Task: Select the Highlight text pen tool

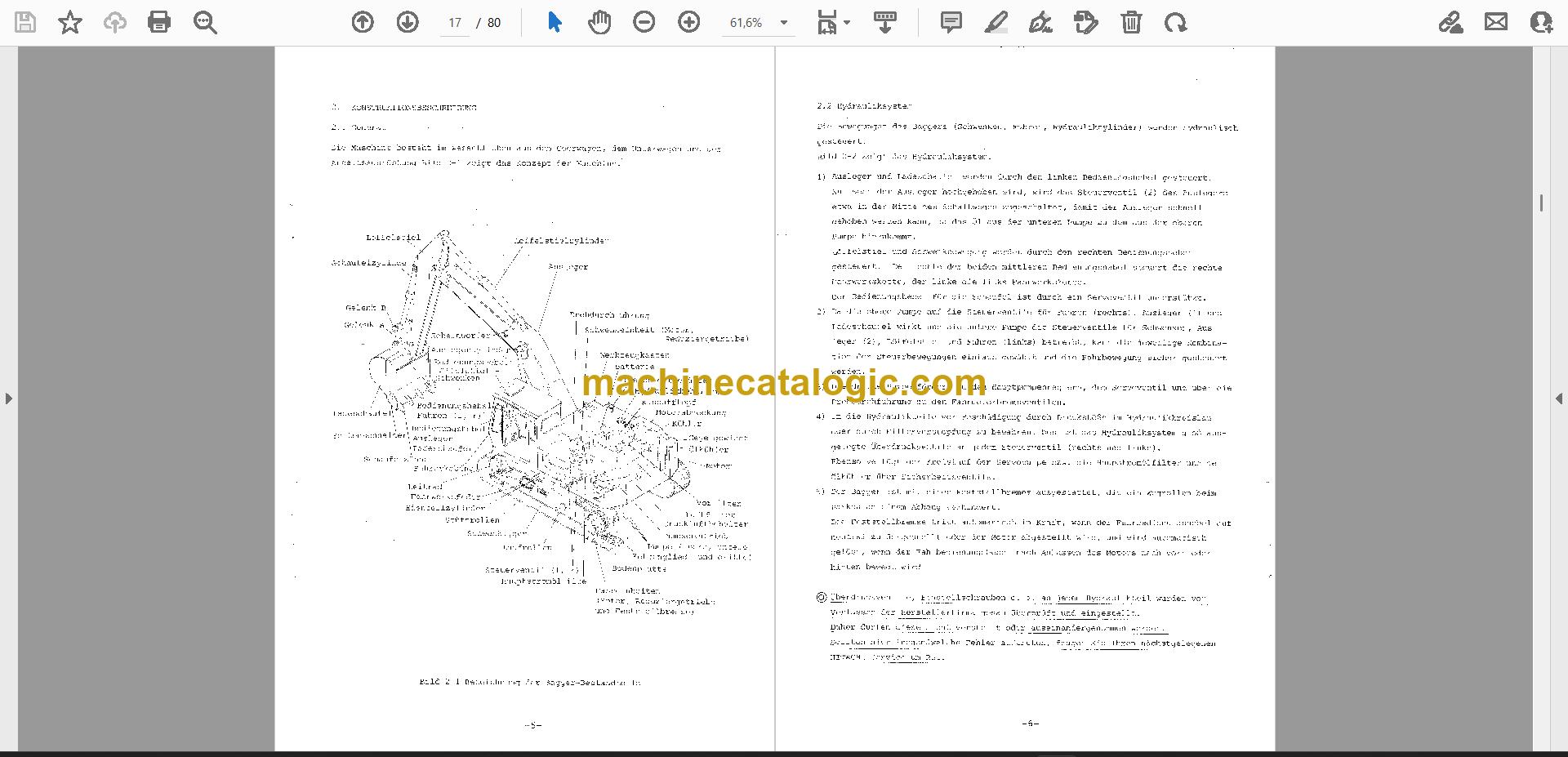Action: 996,22
